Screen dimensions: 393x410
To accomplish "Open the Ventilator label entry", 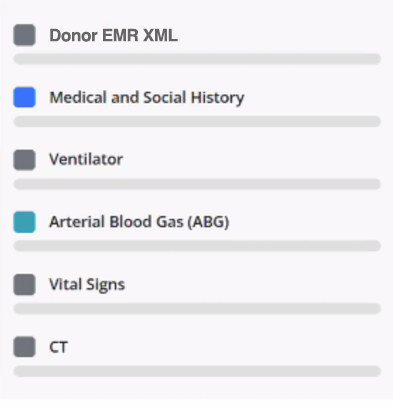I will 86,160.
